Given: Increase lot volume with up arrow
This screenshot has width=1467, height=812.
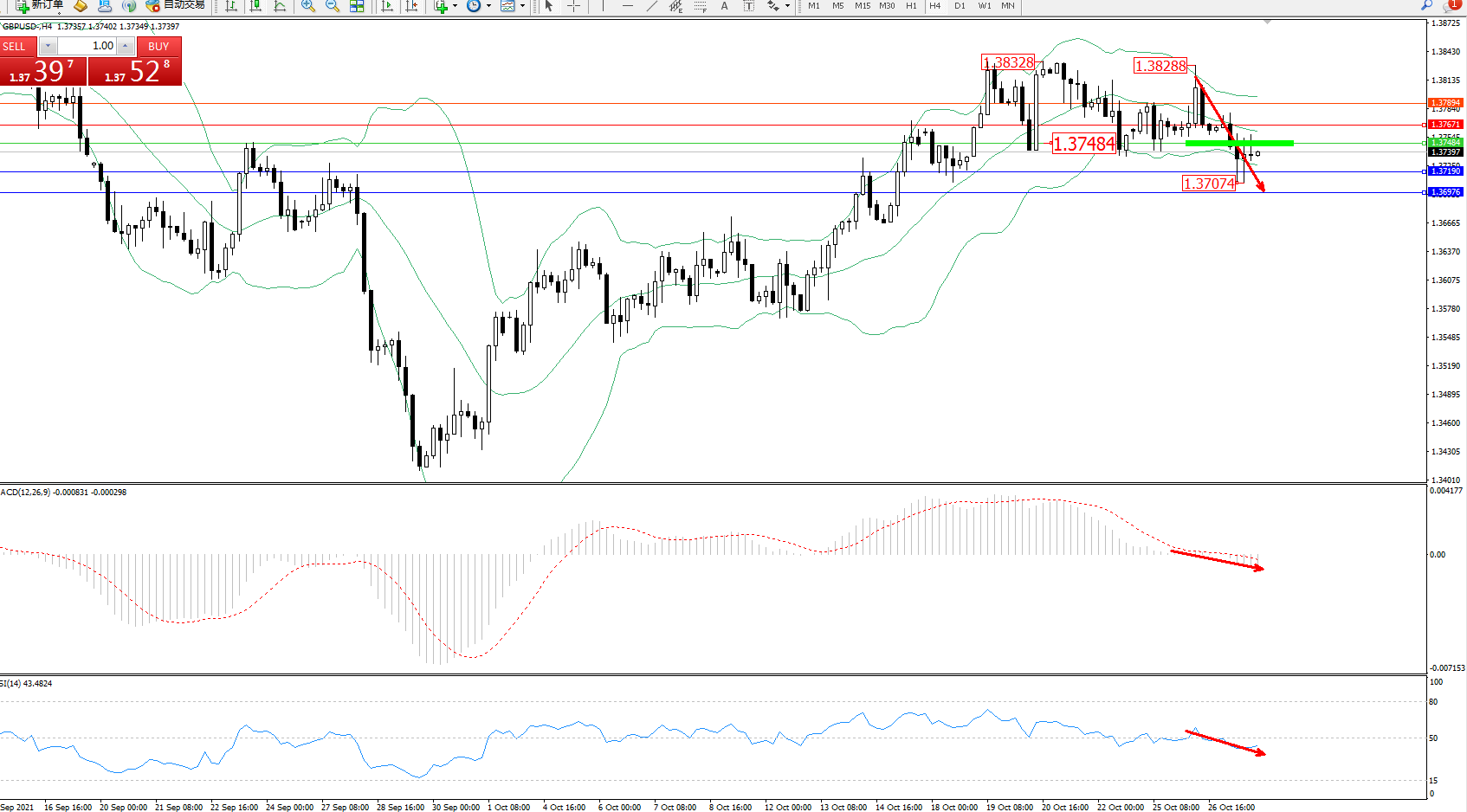Looking at the screenshot, I should coord(125,46).
